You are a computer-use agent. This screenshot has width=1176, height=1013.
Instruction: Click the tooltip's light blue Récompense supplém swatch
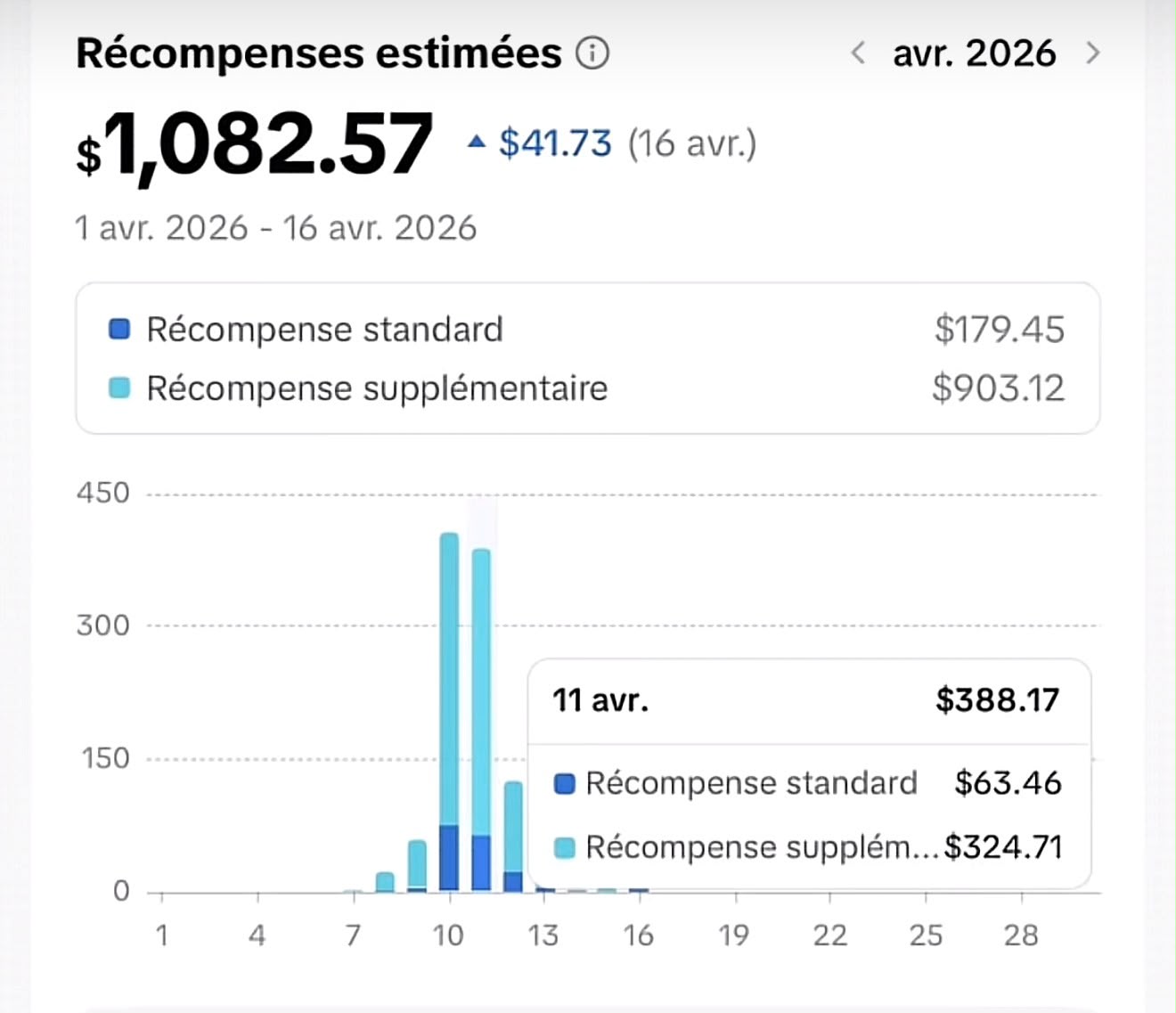[565, 847]
